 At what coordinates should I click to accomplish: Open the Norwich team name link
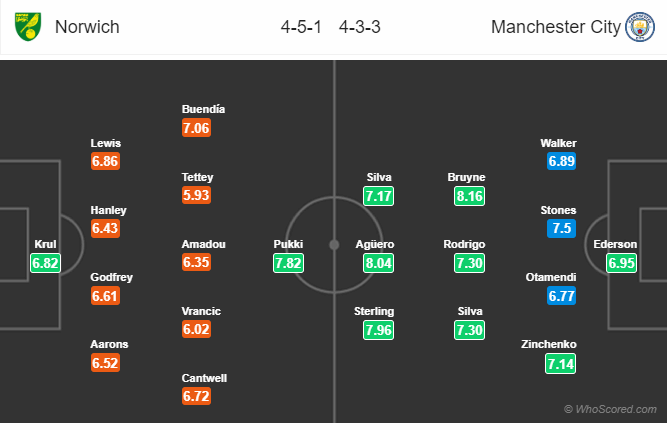click(x=87, y=27)
